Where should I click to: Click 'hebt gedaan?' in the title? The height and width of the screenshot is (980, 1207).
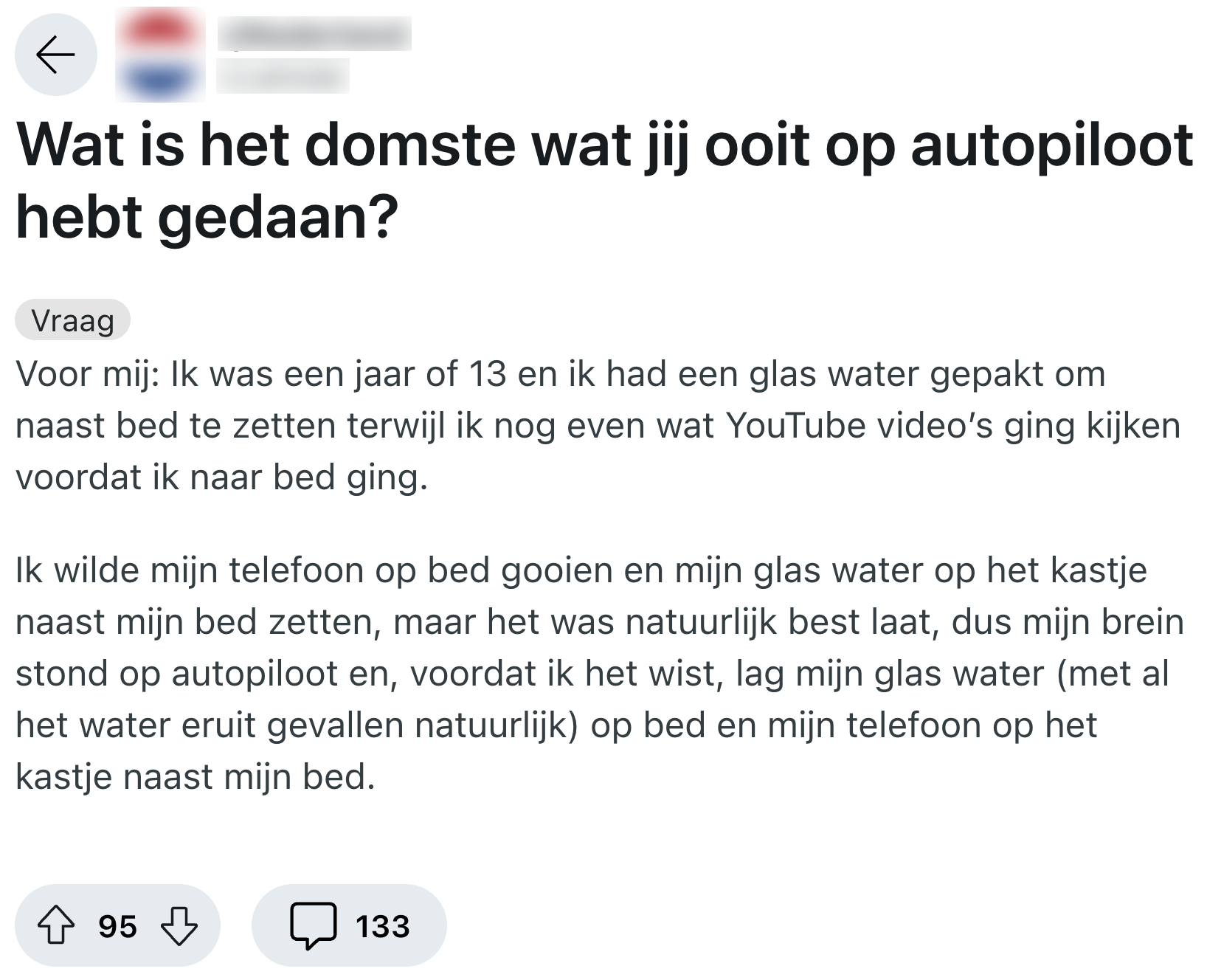[207, 218]
